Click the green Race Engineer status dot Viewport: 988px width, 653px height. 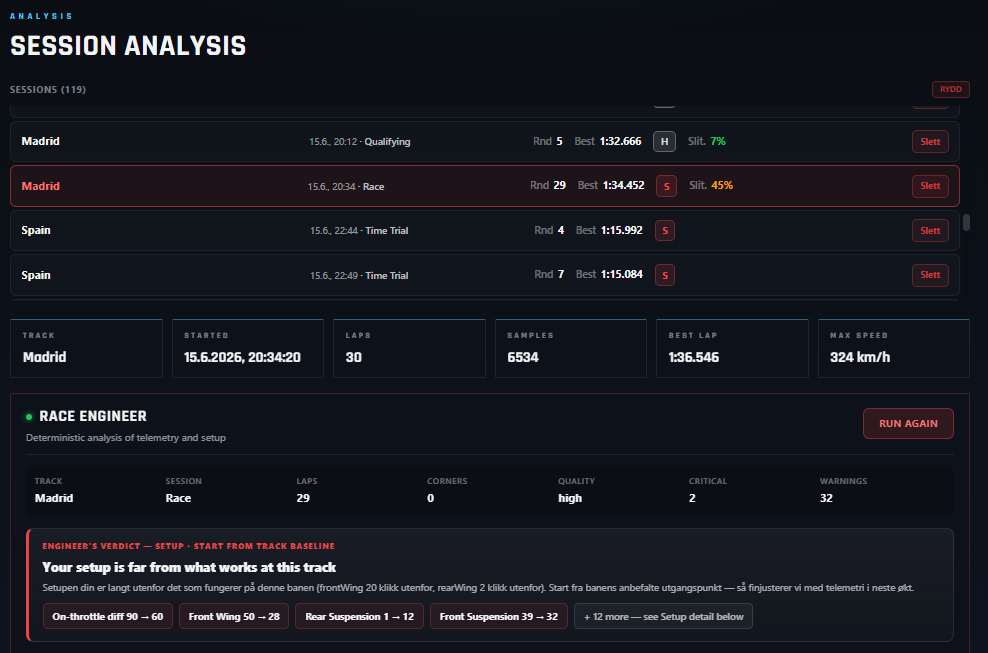29,417
